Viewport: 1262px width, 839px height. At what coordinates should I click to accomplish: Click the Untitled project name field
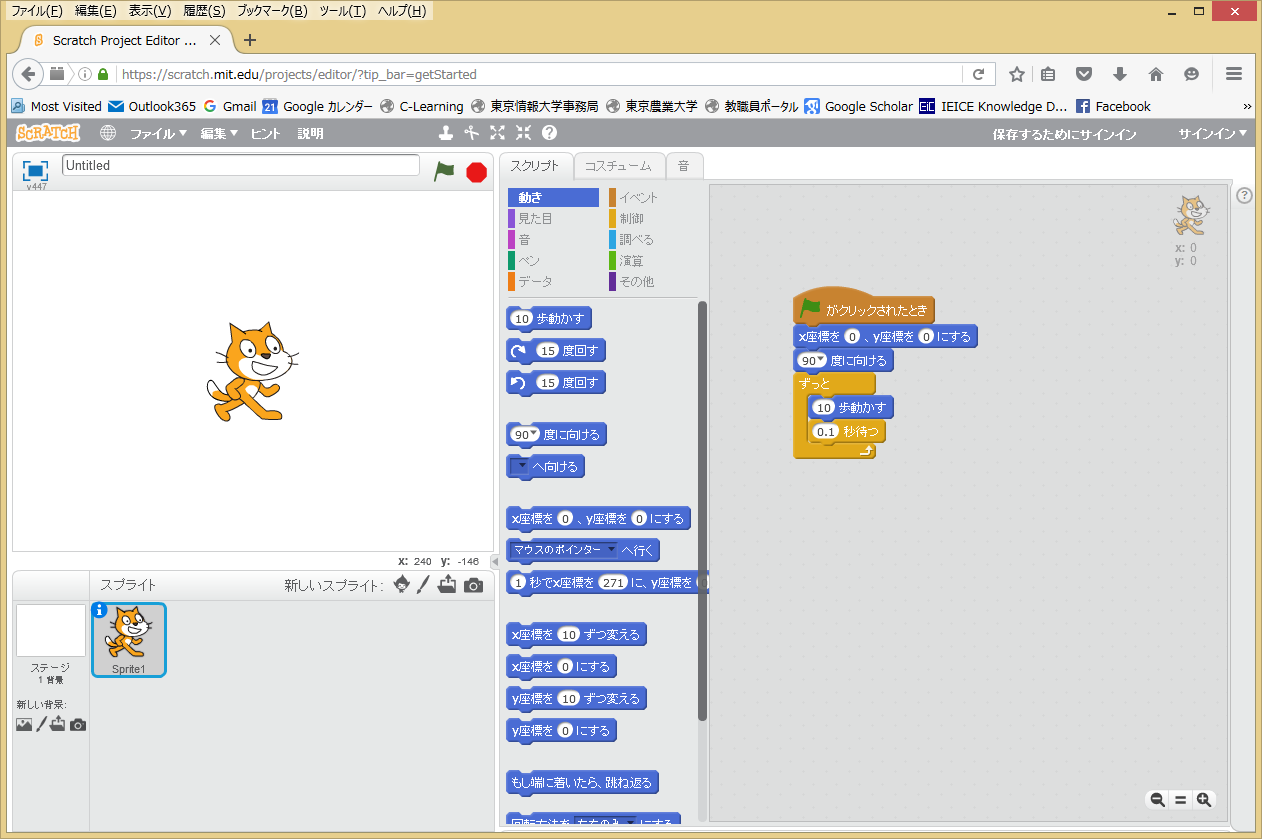[x=241, y=165]
